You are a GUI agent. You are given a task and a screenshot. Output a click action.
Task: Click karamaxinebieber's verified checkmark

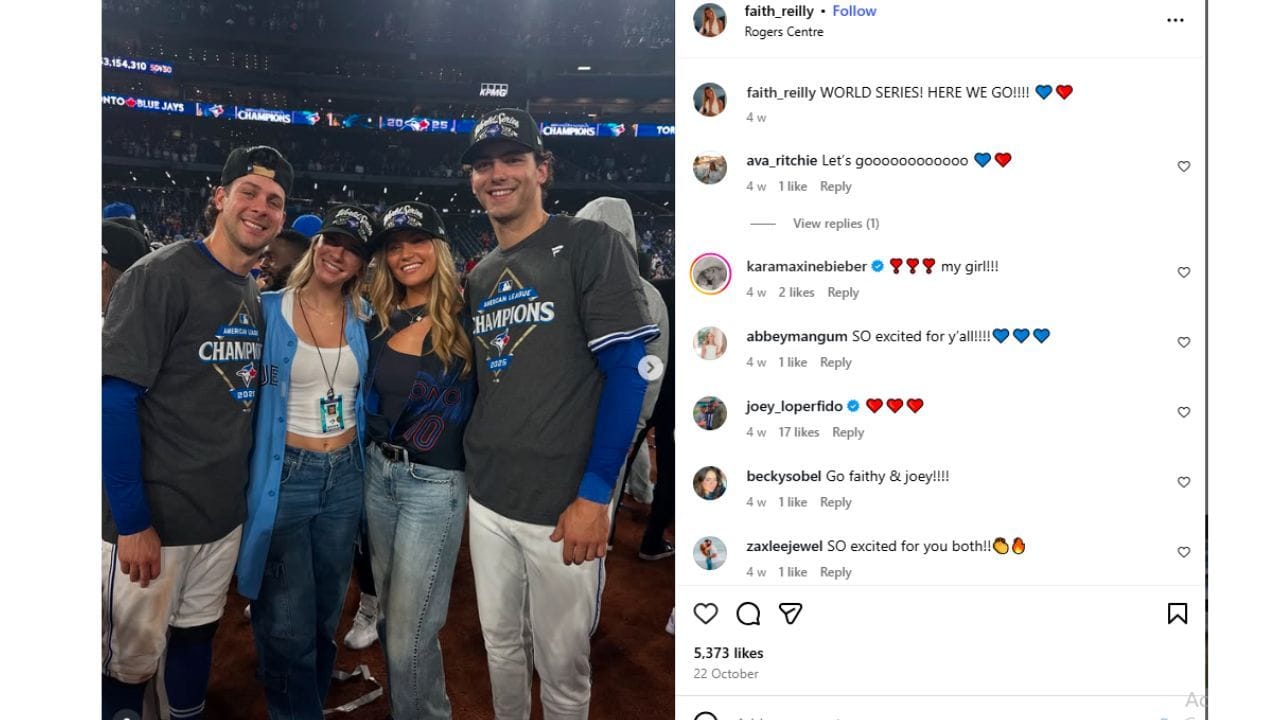coord(878,266)
